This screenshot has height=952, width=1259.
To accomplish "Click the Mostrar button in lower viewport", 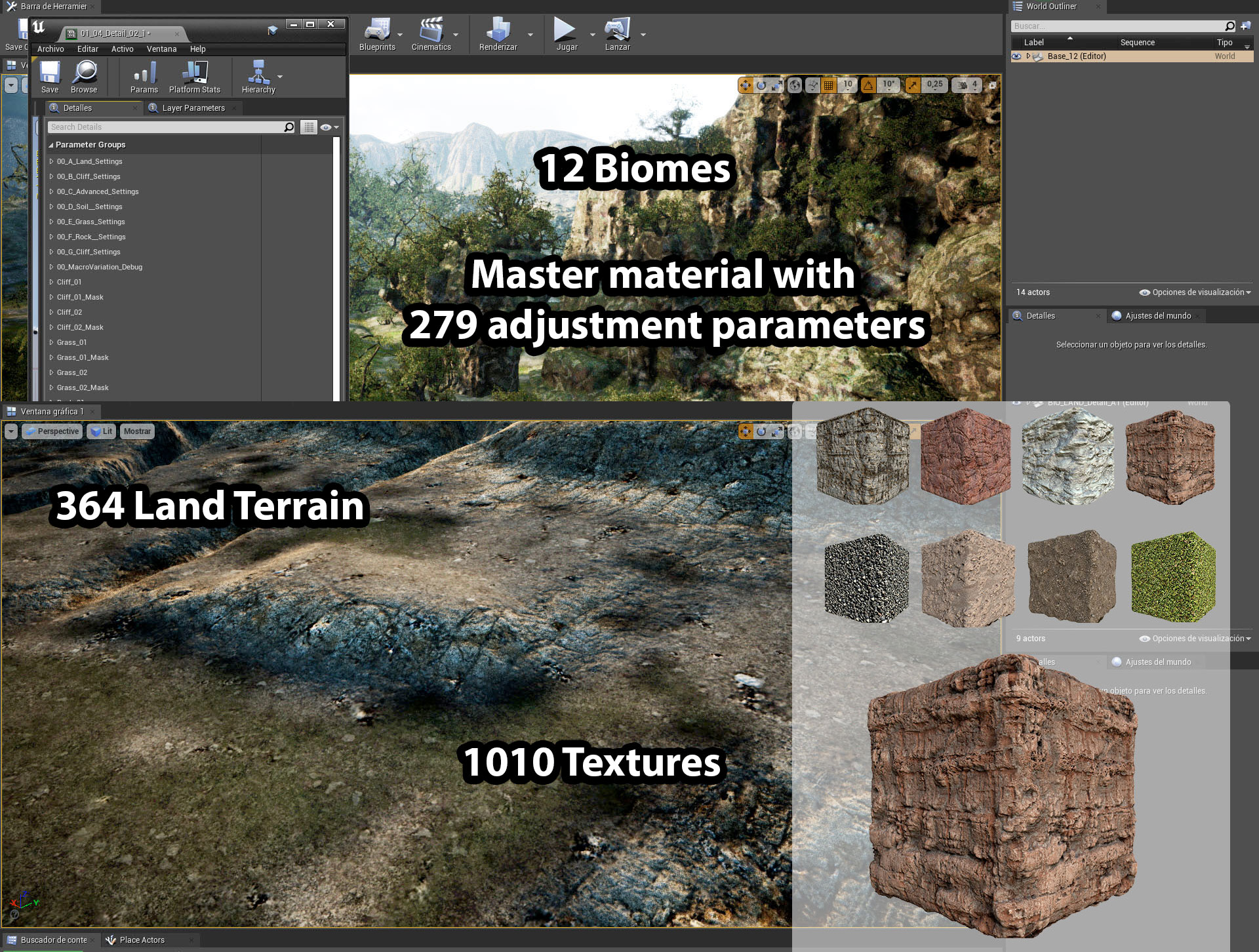I will click(x=137, y=431).
